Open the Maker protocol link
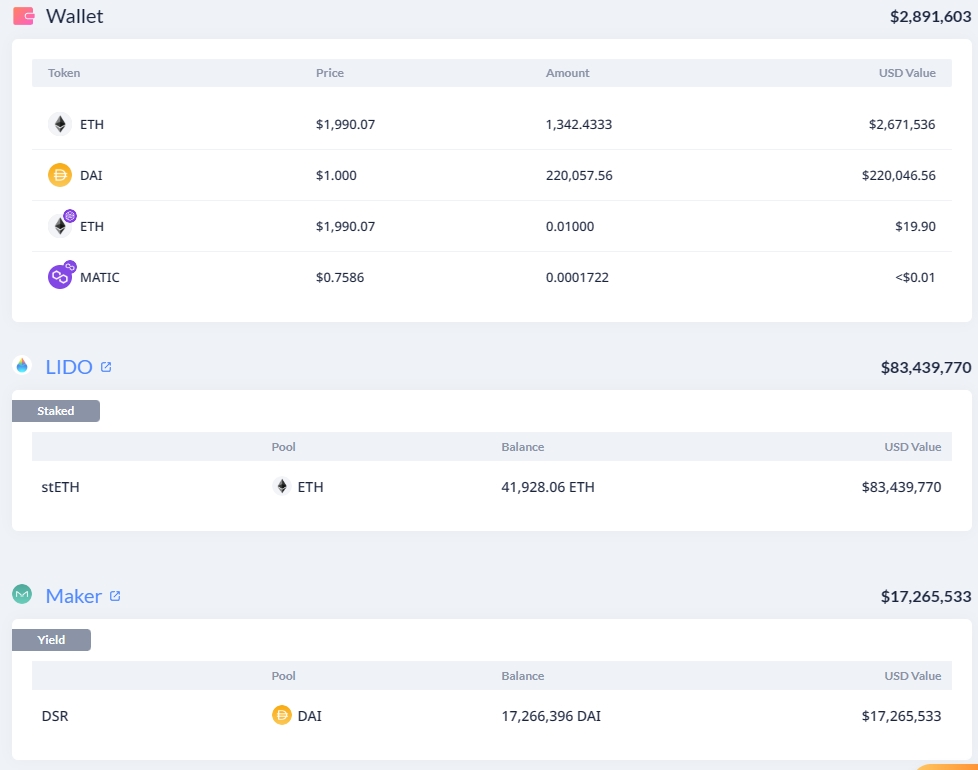The width and height of the screenshot is (978, 770). tap(74, 596)
